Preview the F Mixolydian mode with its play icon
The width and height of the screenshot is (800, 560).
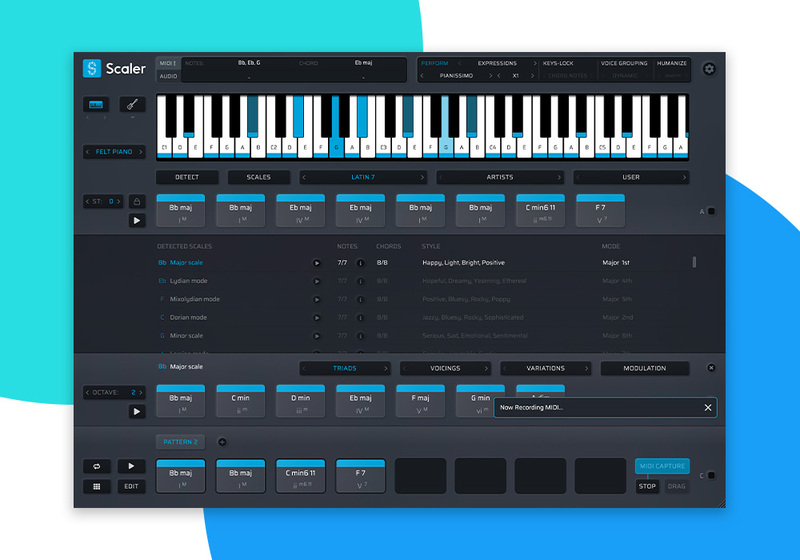pos(316,300)
